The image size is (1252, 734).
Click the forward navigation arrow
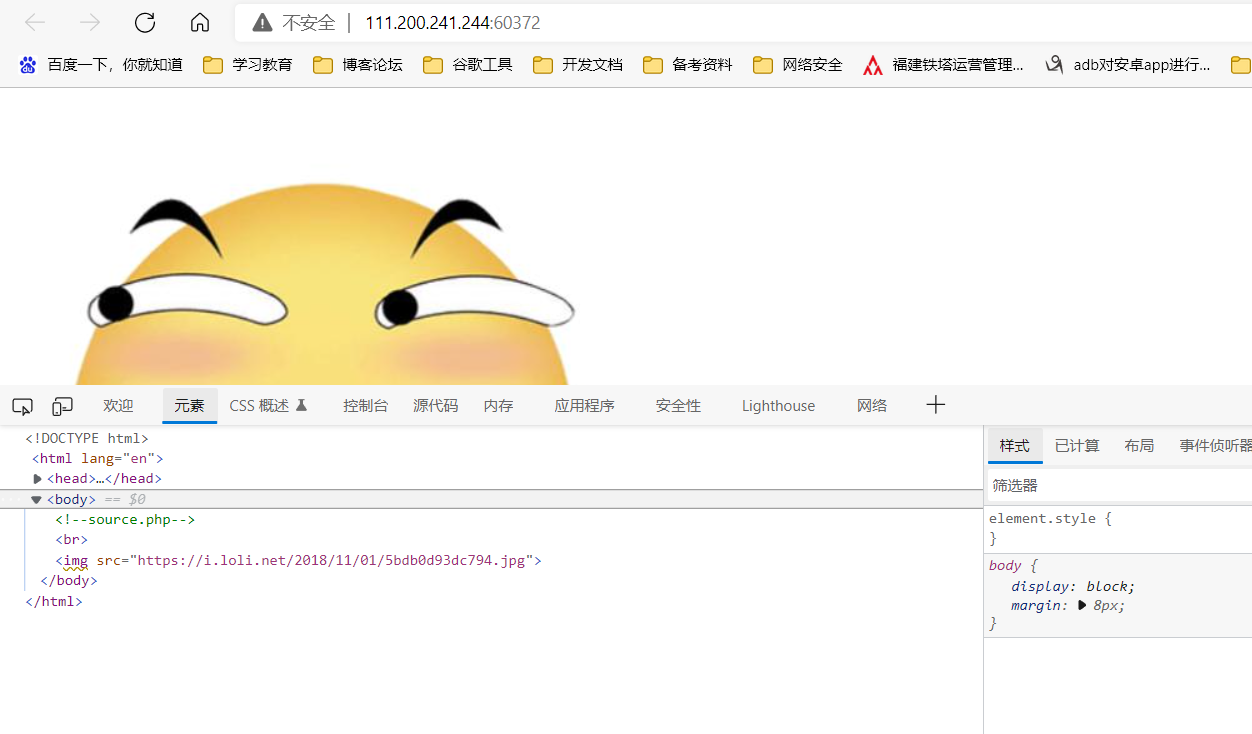click(x=88, y=22)
